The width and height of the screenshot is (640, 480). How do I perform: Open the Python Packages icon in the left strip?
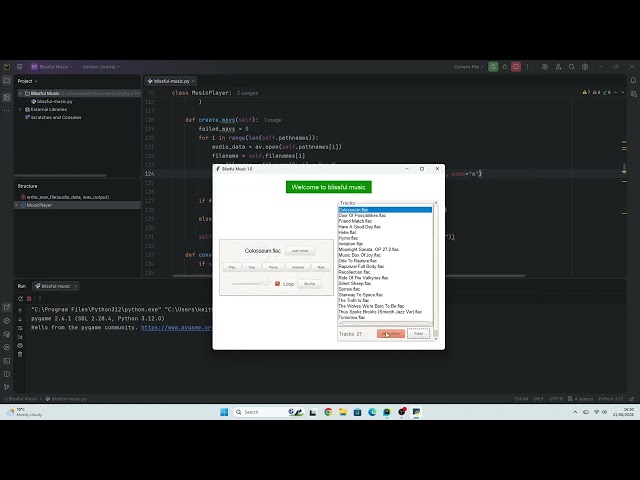point(7,334)
